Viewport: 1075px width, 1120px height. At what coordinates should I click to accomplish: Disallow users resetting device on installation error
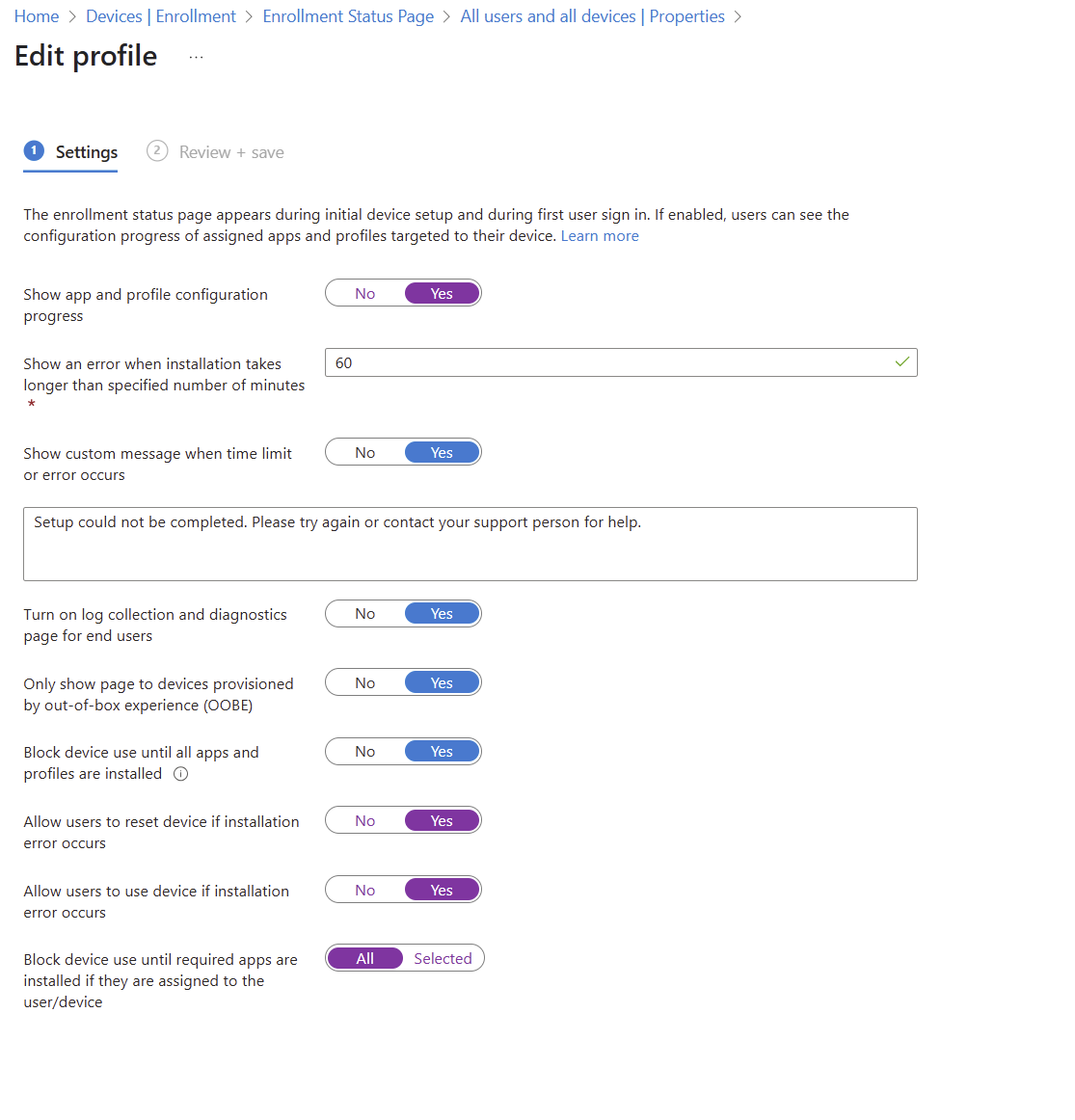(365, 821)
